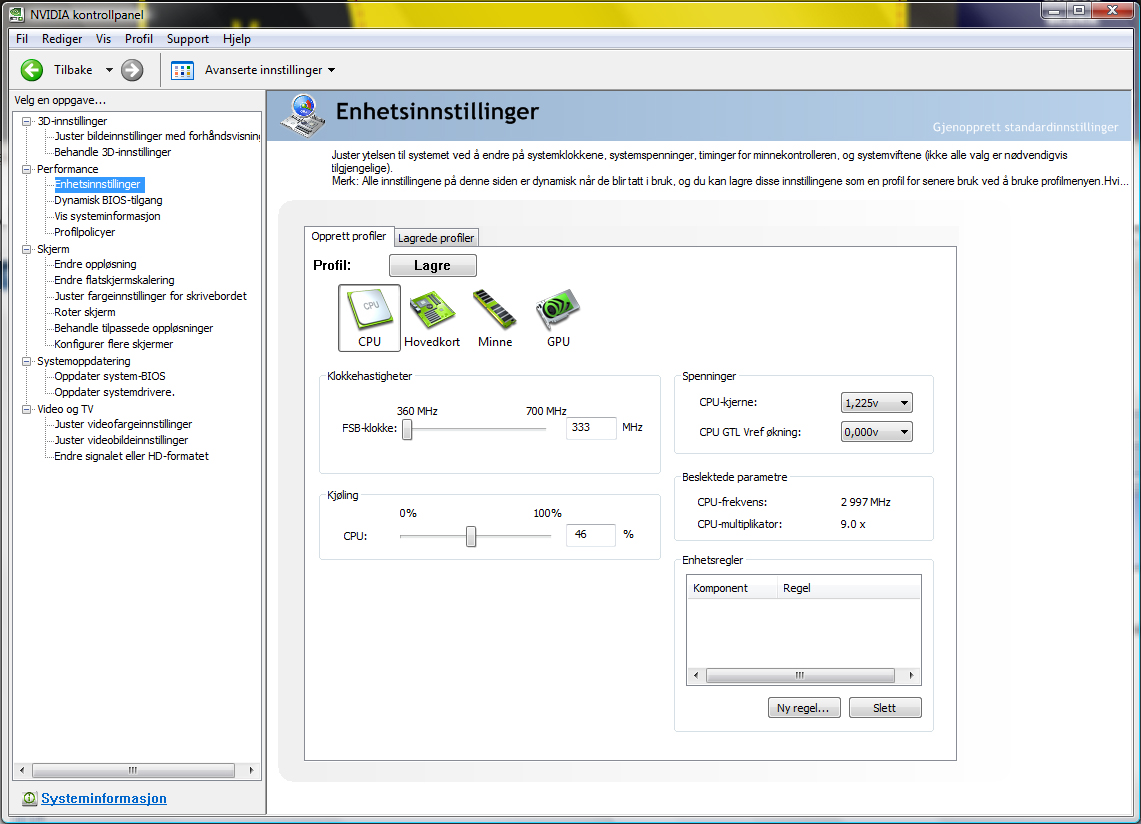
Task: Open the Profil menu
Action: tap(138, 39)
